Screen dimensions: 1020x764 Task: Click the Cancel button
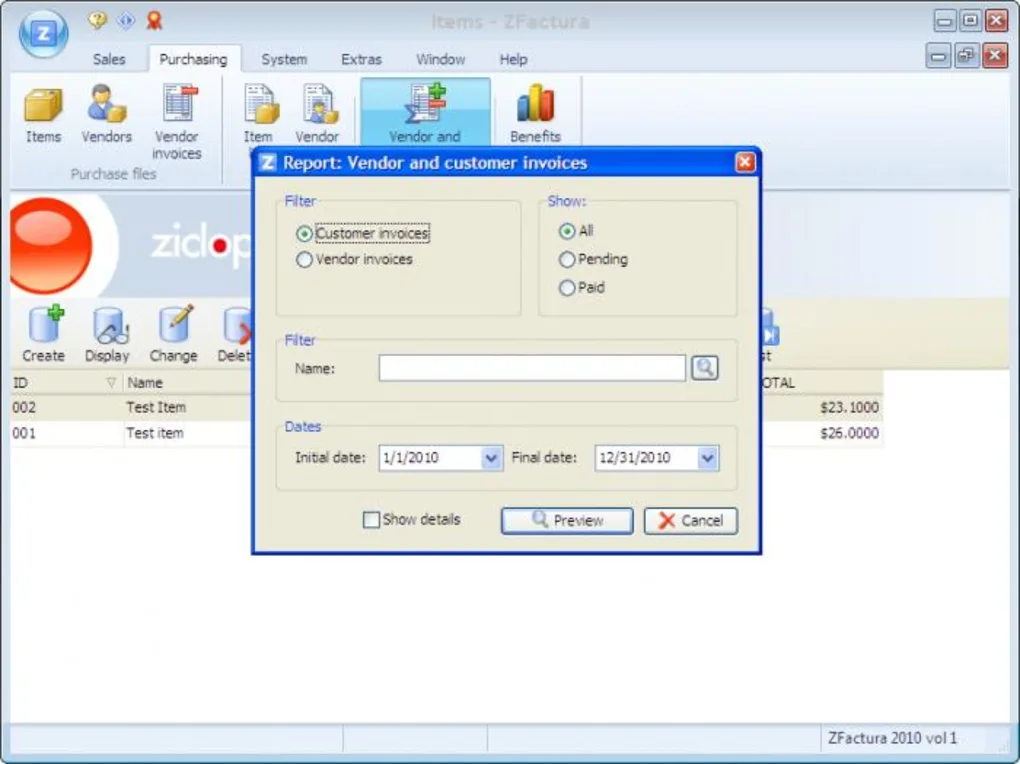[691, 520]
